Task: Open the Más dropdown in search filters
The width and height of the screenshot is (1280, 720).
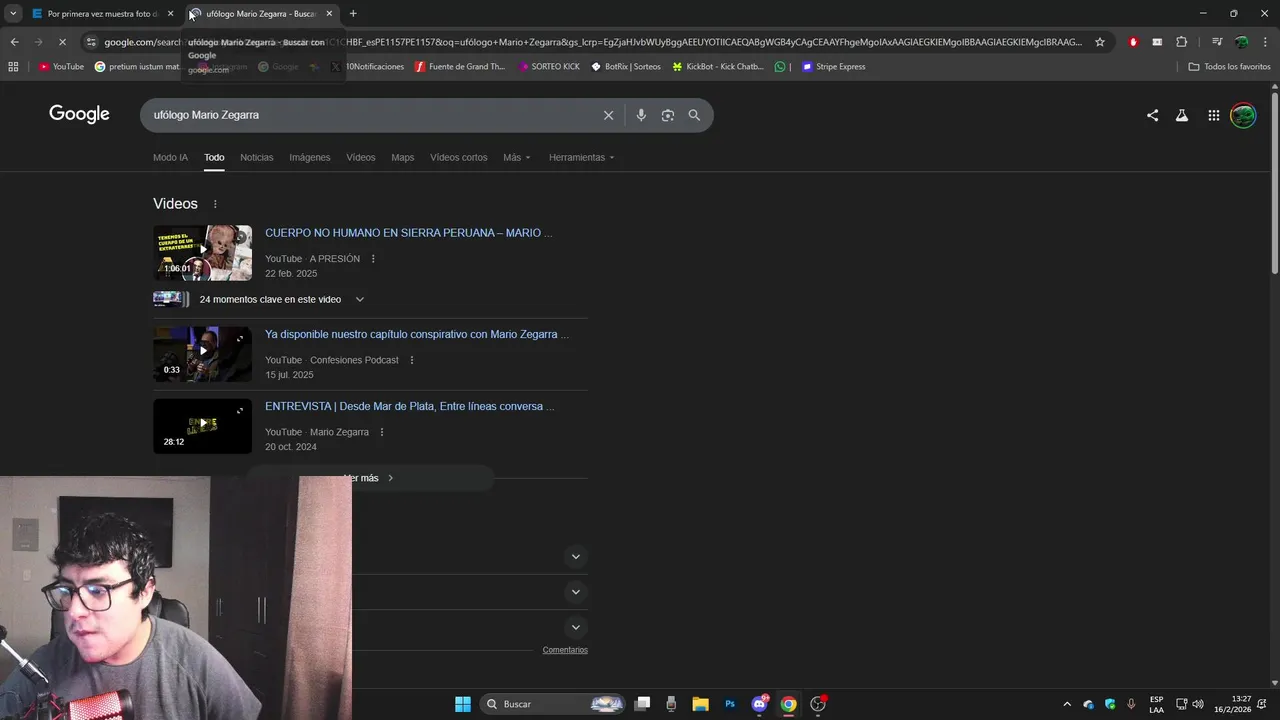Action: (517, 157)
